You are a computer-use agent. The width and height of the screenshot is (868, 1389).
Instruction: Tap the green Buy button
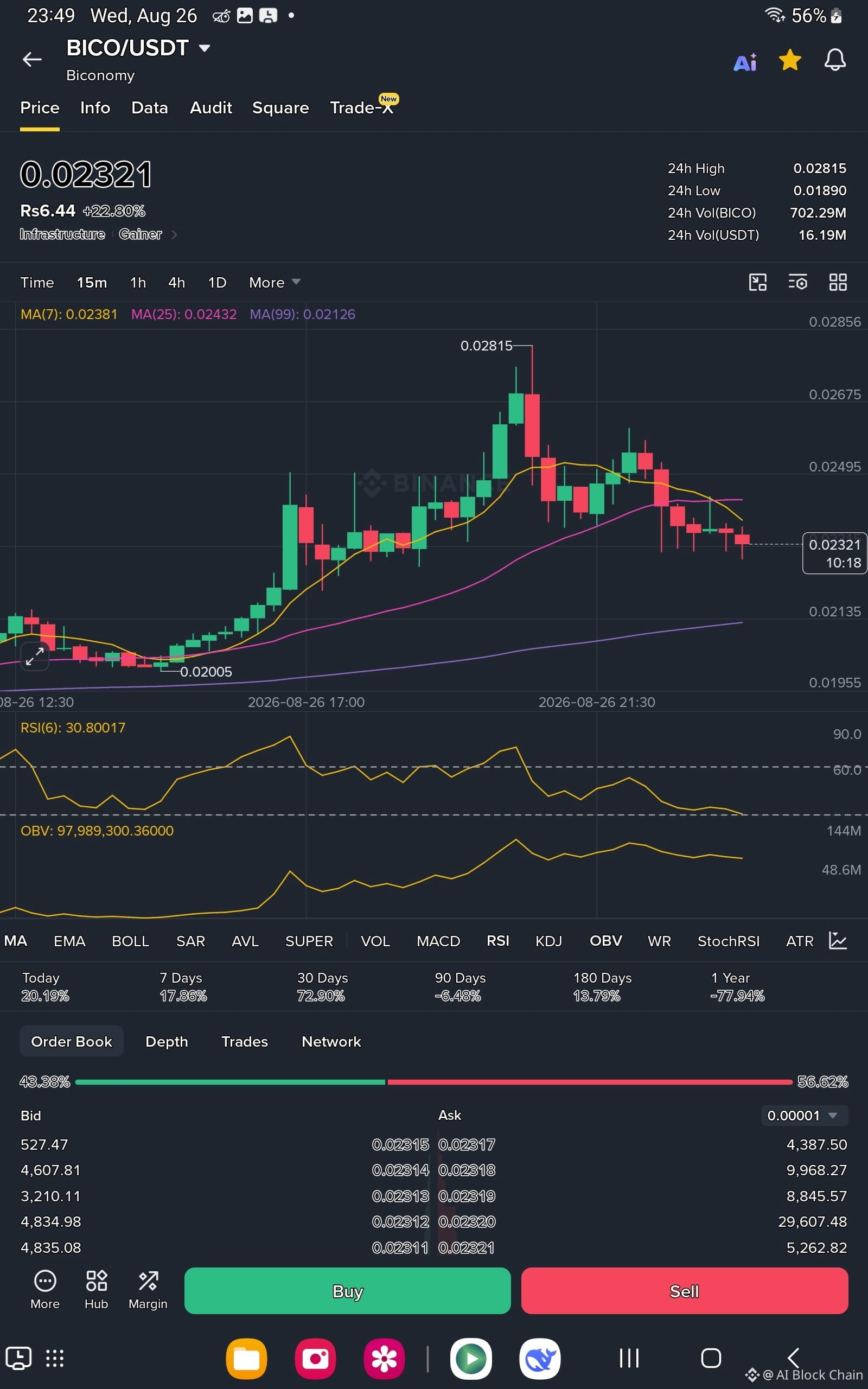tap(347, 1291)
